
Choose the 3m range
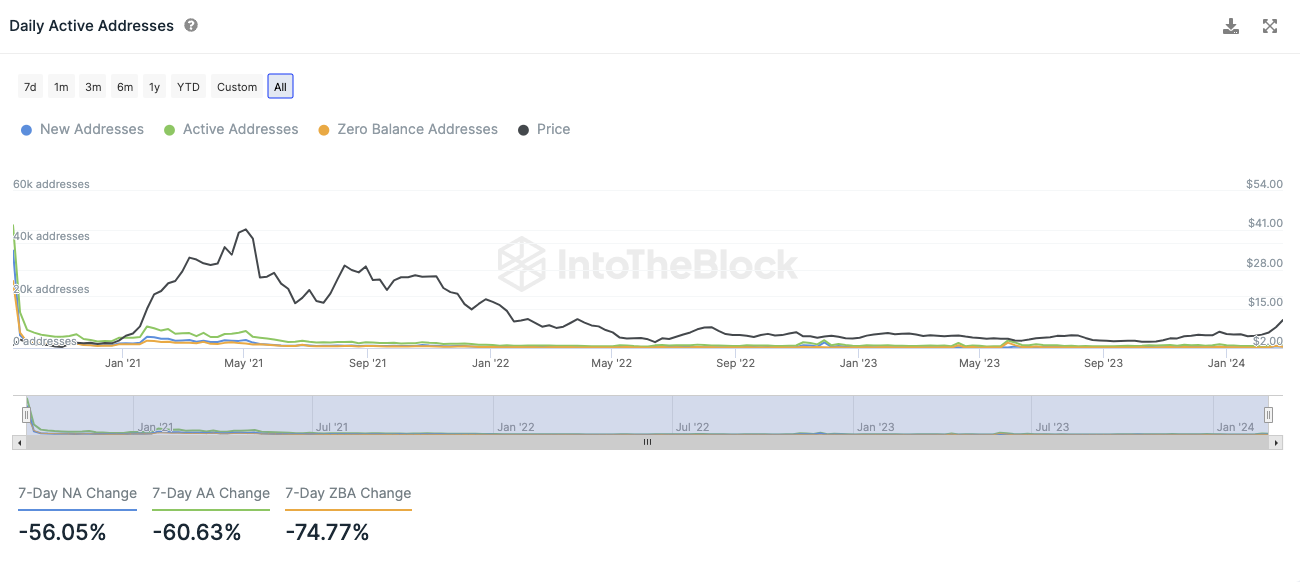click(x=93, y=87)
